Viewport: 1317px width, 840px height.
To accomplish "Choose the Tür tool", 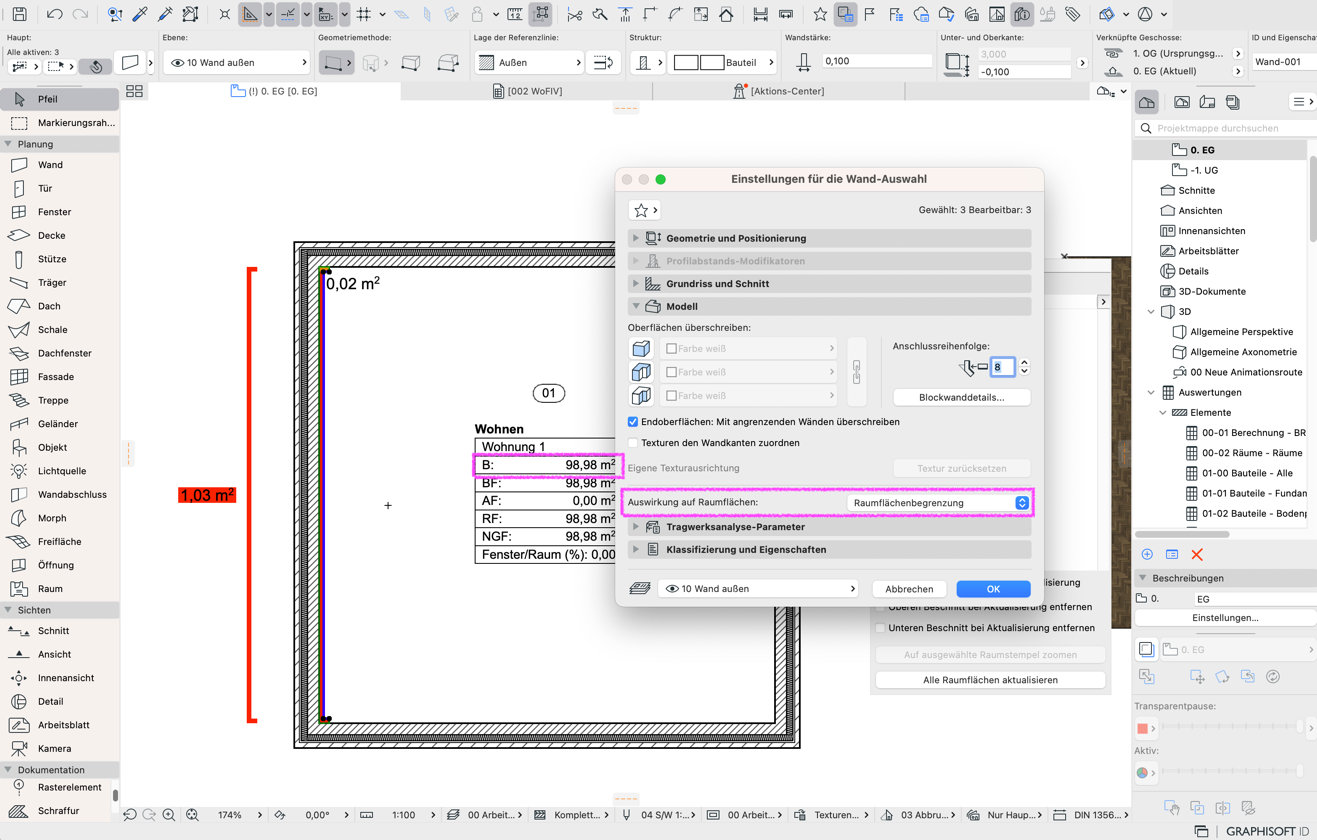I will (x=59, y=188).
